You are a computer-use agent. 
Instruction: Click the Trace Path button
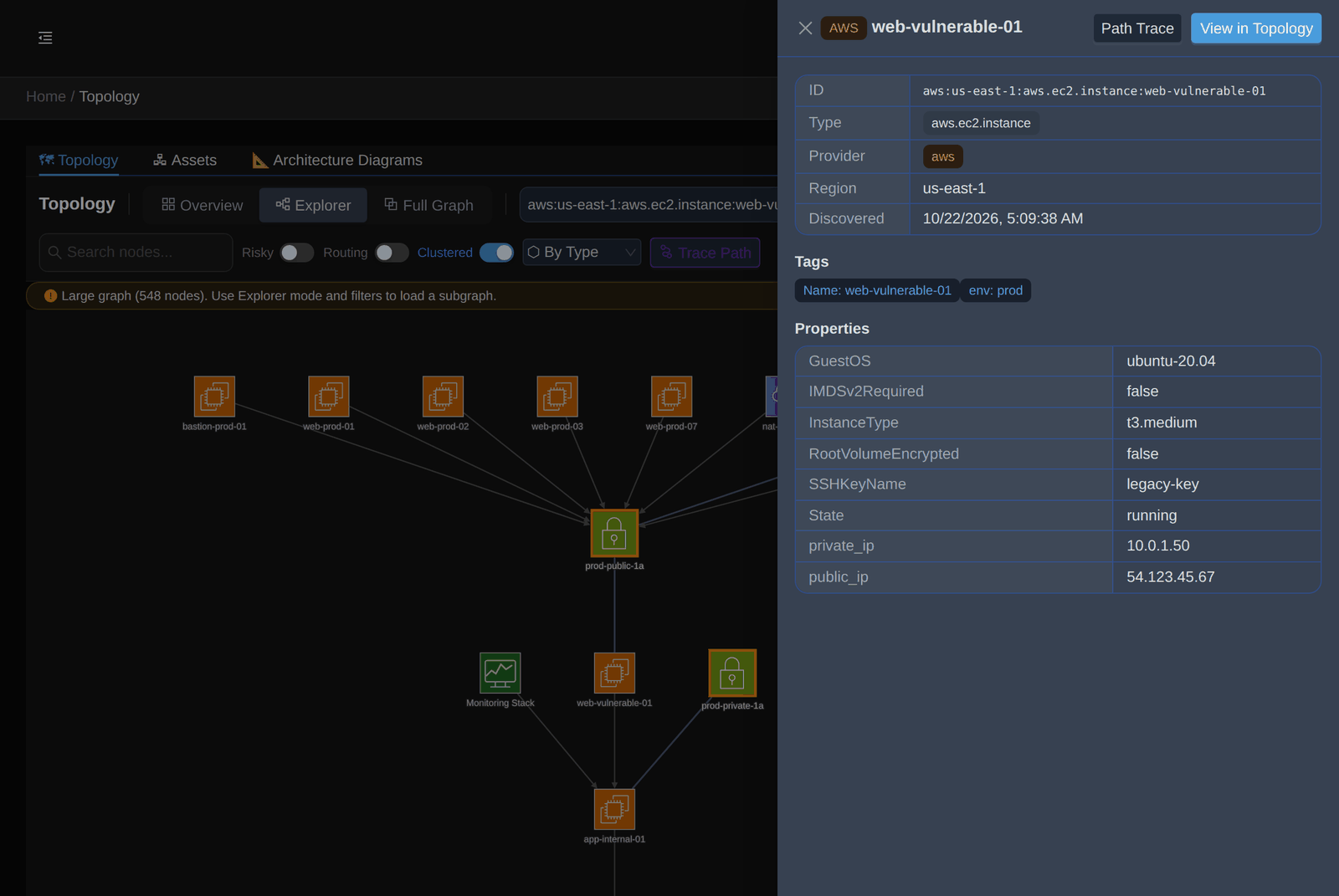(x=705, y=253)
